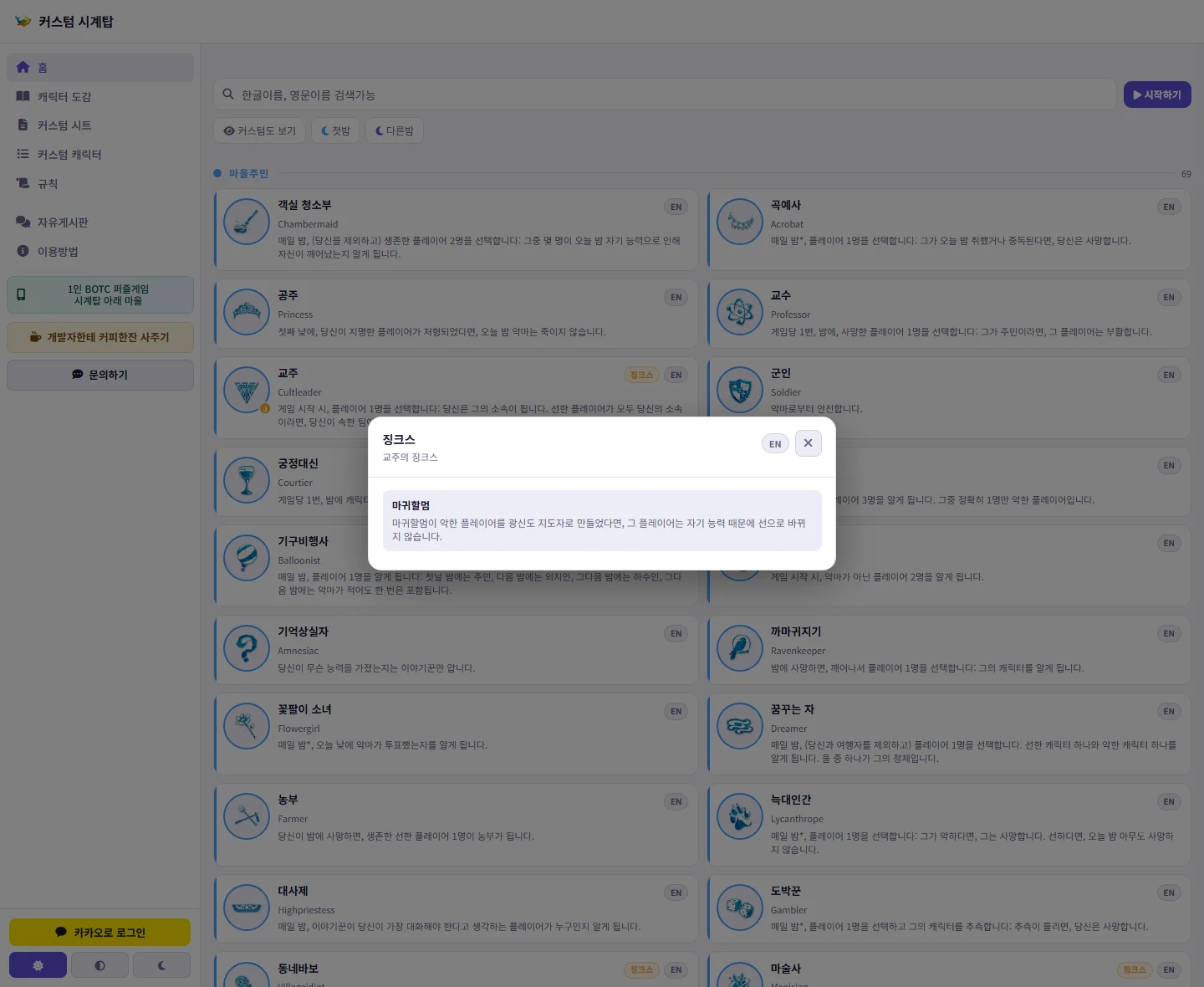Viewport: 1204px width, 987px height.
Task: Open 커스텀 캐릭터 in the sidebar
Action: point(100,155)
